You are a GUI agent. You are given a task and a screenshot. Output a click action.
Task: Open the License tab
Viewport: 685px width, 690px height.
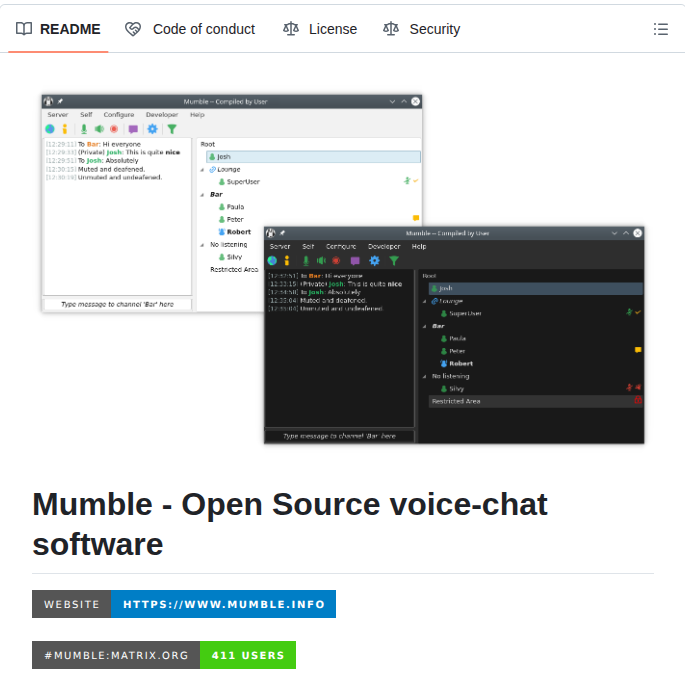point(320,29)
